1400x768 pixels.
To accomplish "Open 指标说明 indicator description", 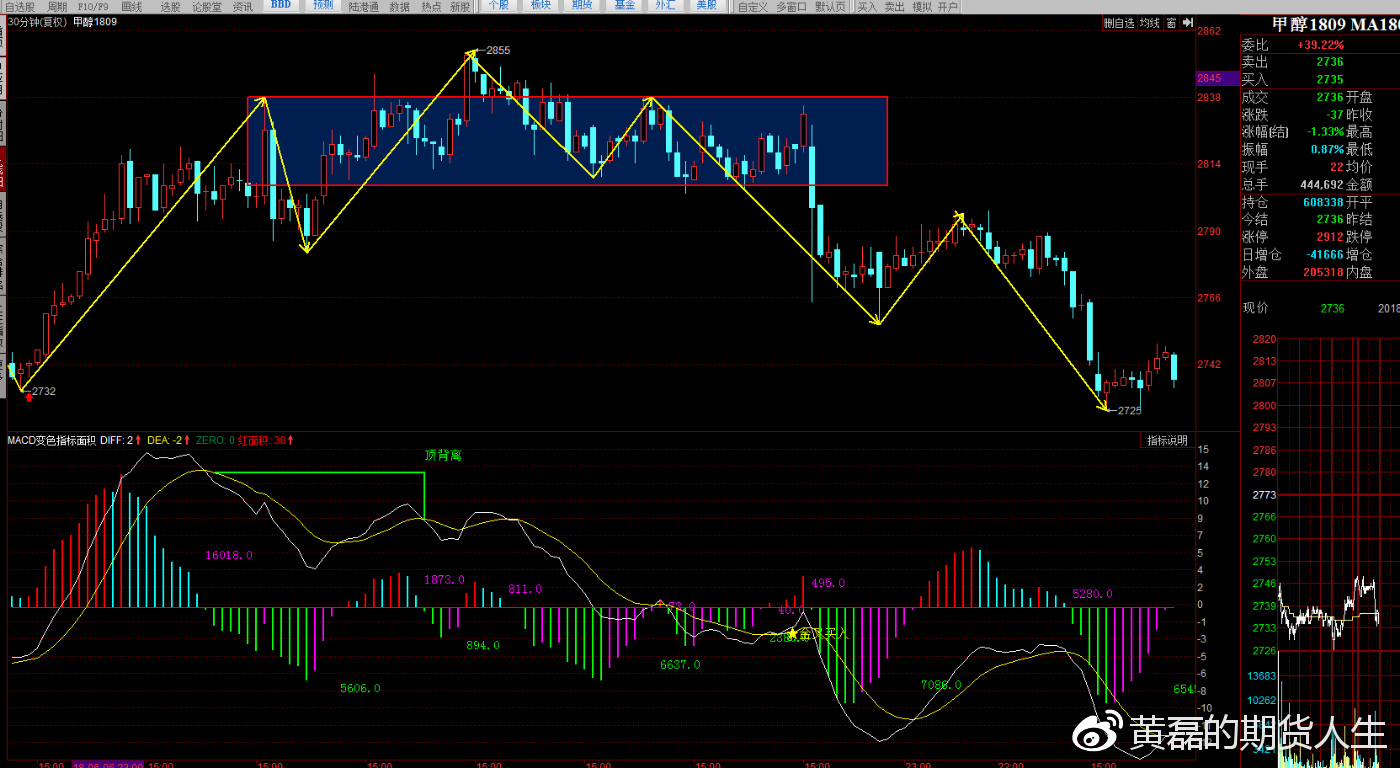I will coord(1167,440).
